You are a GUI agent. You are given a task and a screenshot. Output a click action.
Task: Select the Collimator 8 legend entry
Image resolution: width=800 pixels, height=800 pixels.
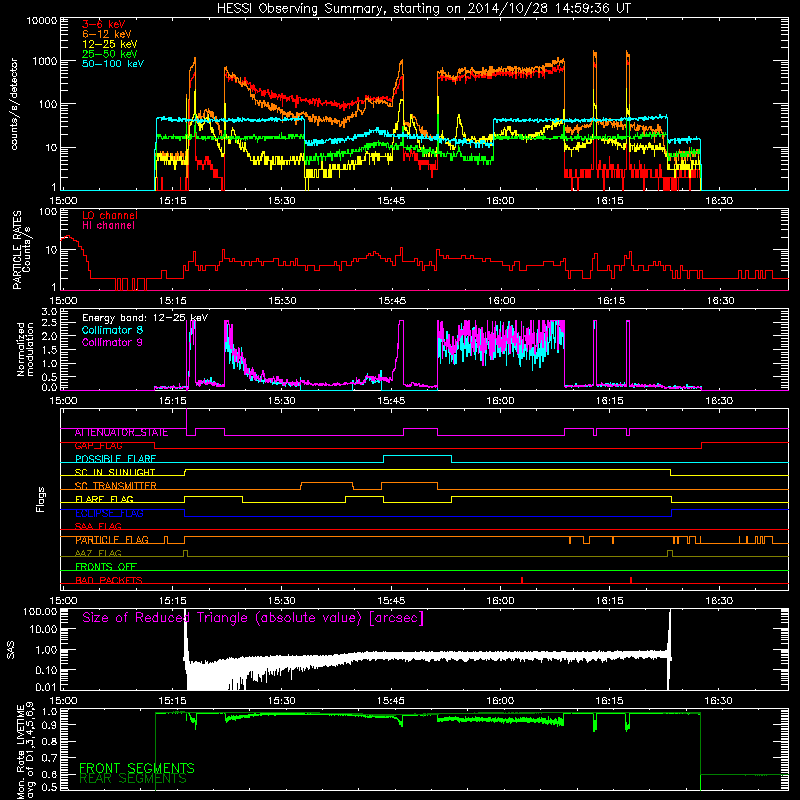pos(112,330)
